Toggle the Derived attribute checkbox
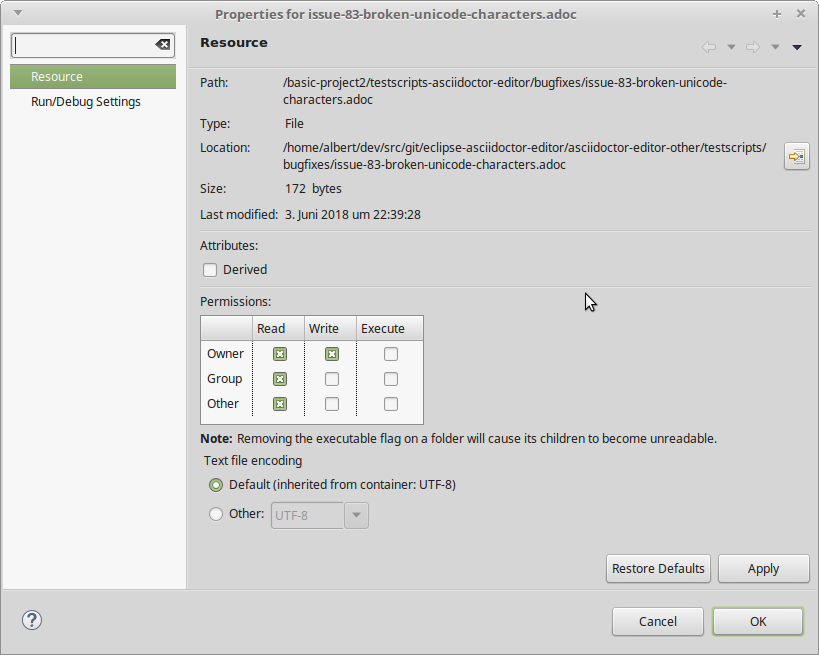The height and width of the screenshot is (655, 819). pos(210,269)
